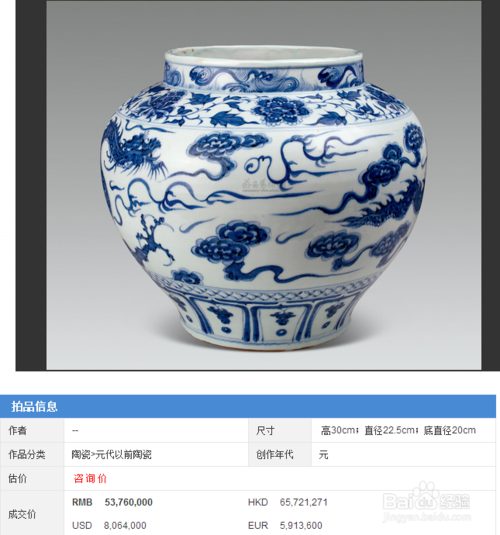The height and width of the screenshot is (535, 500).
Task: Click the RMB 53,760,000 price value
Action: [112, 502]
